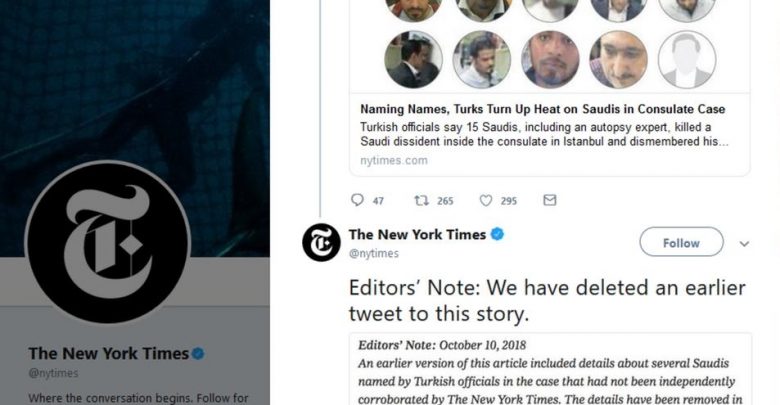Expand the chevron menu beside Follow

coord(744,243)
